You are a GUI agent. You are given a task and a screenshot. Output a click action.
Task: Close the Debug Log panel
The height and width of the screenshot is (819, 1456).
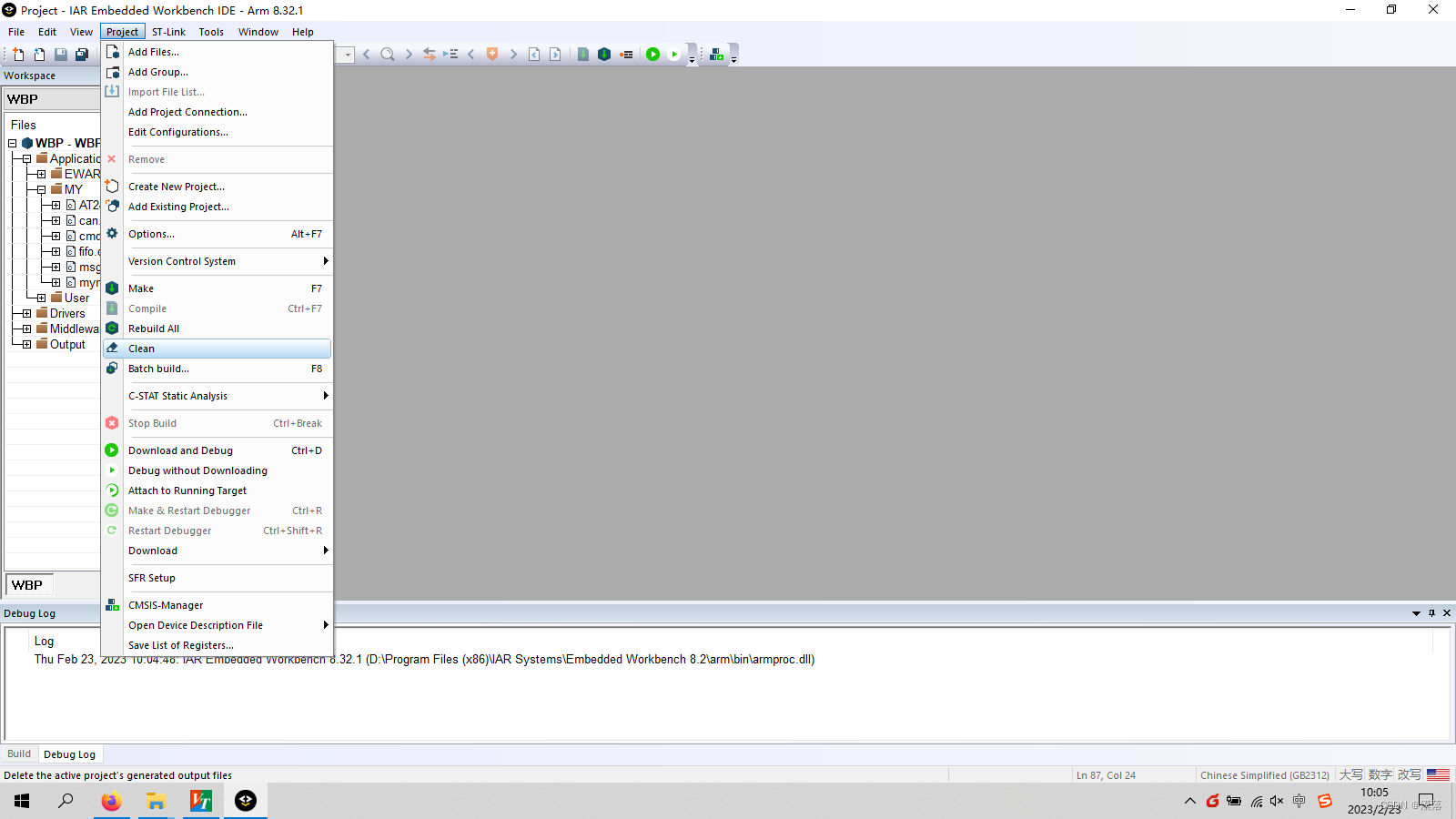pos(1447,613)
